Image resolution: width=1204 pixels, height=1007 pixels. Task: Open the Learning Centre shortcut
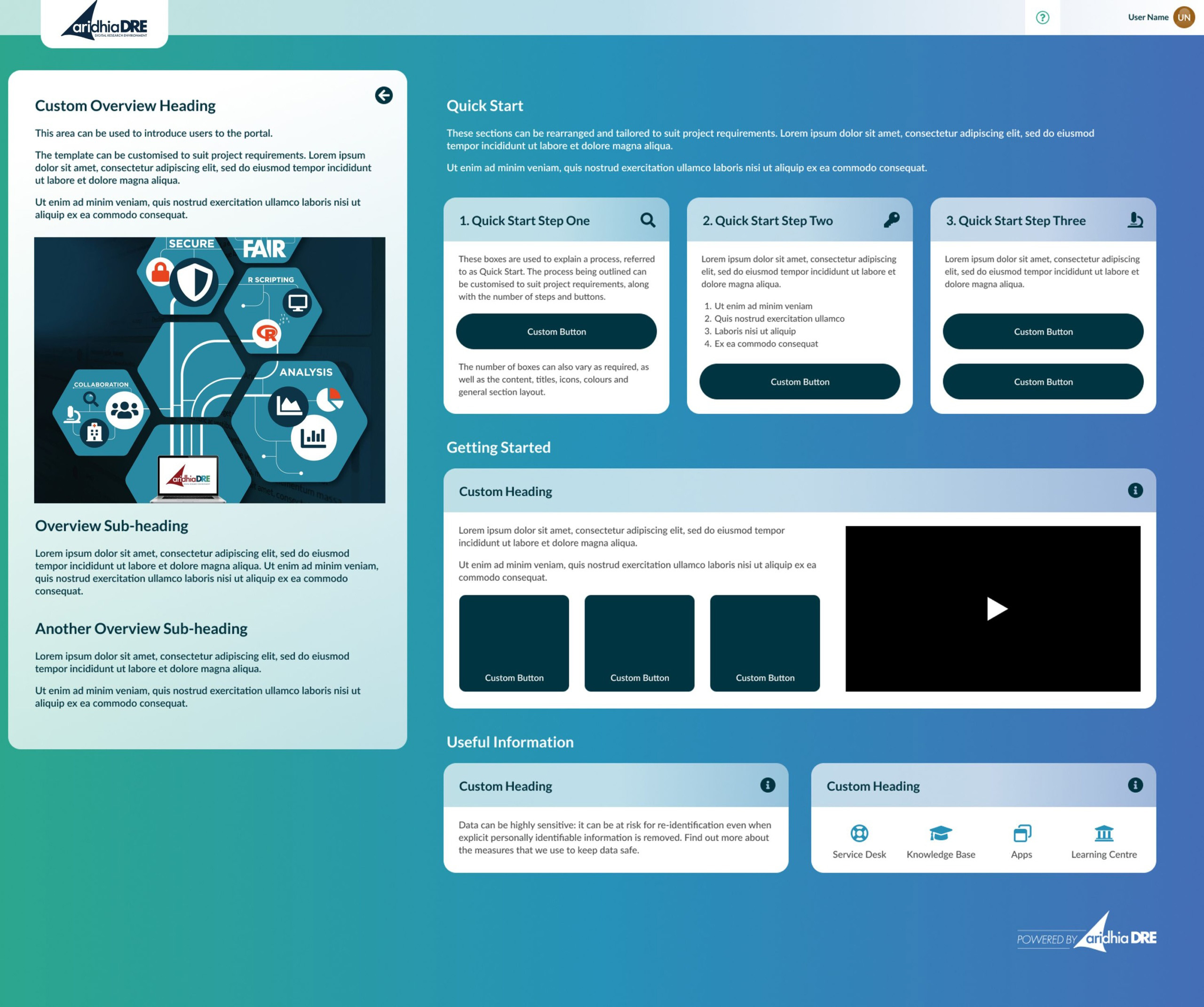[1103, 842]
